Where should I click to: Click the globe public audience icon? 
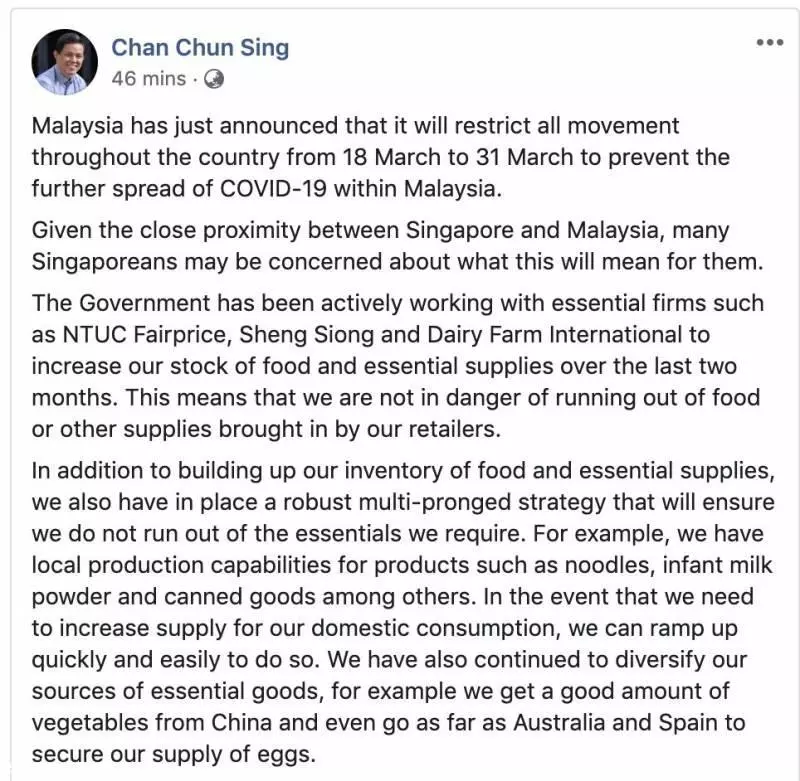(x=214, y=79)
